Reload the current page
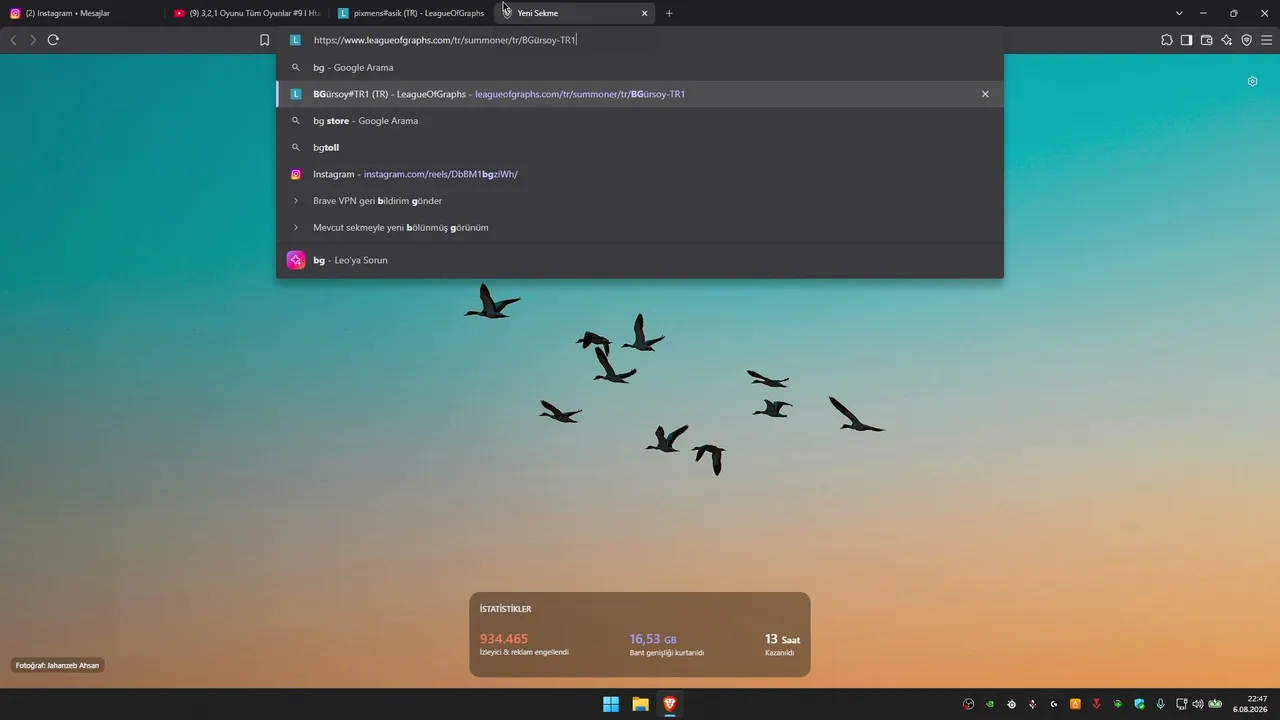The height and width of the screenshot is (720, 1280). [53, 40]
